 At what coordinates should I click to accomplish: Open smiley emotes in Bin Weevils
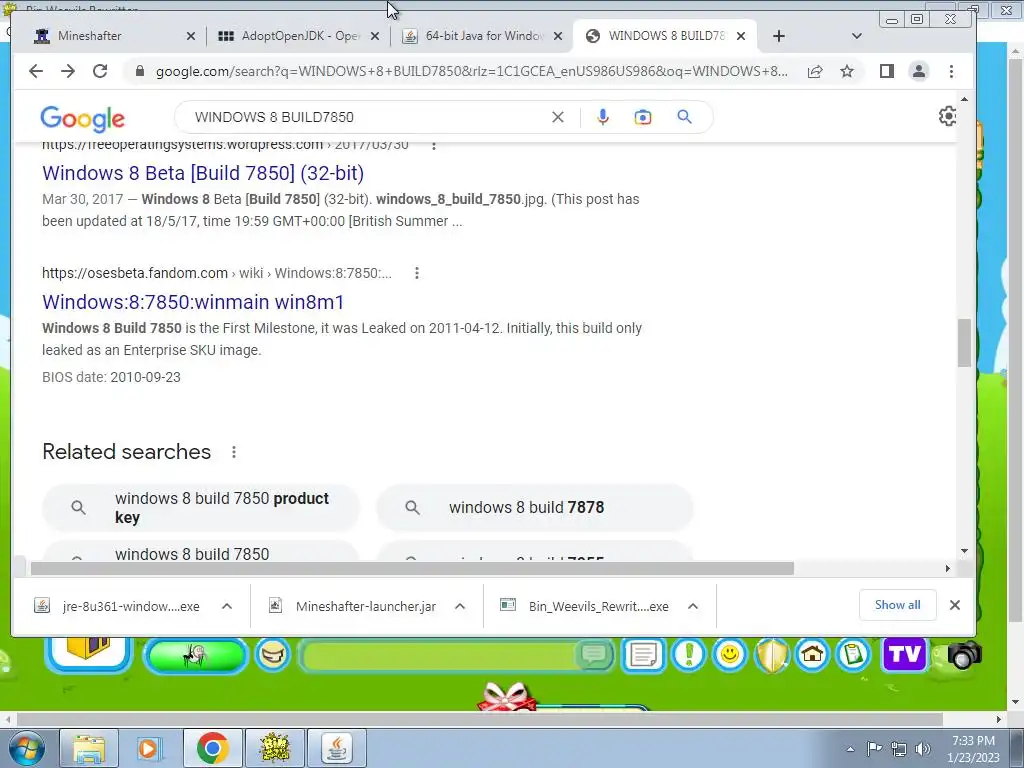click(x=729, y=654)
